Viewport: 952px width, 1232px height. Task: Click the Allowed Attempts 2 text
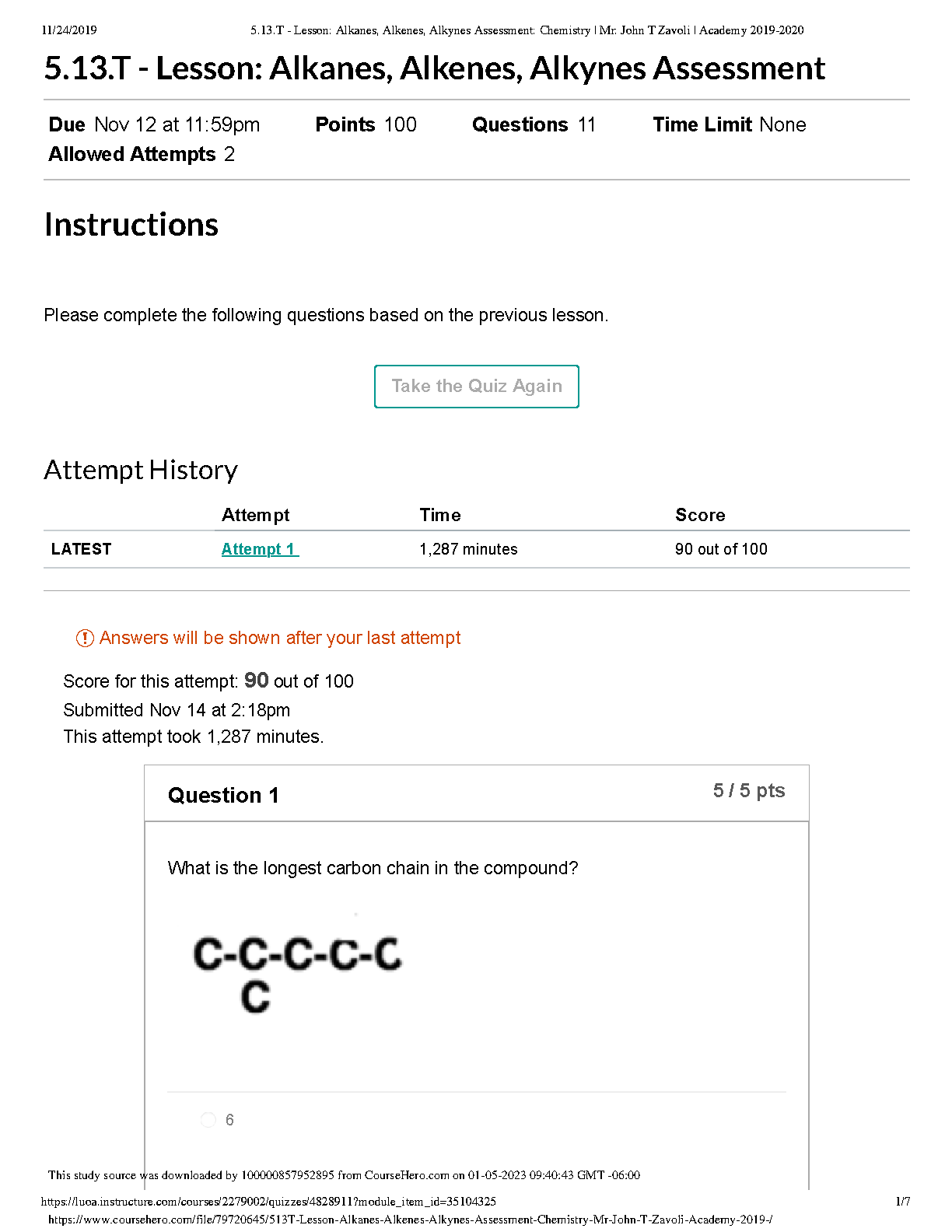pyautogui.click(x=142, y=154)
